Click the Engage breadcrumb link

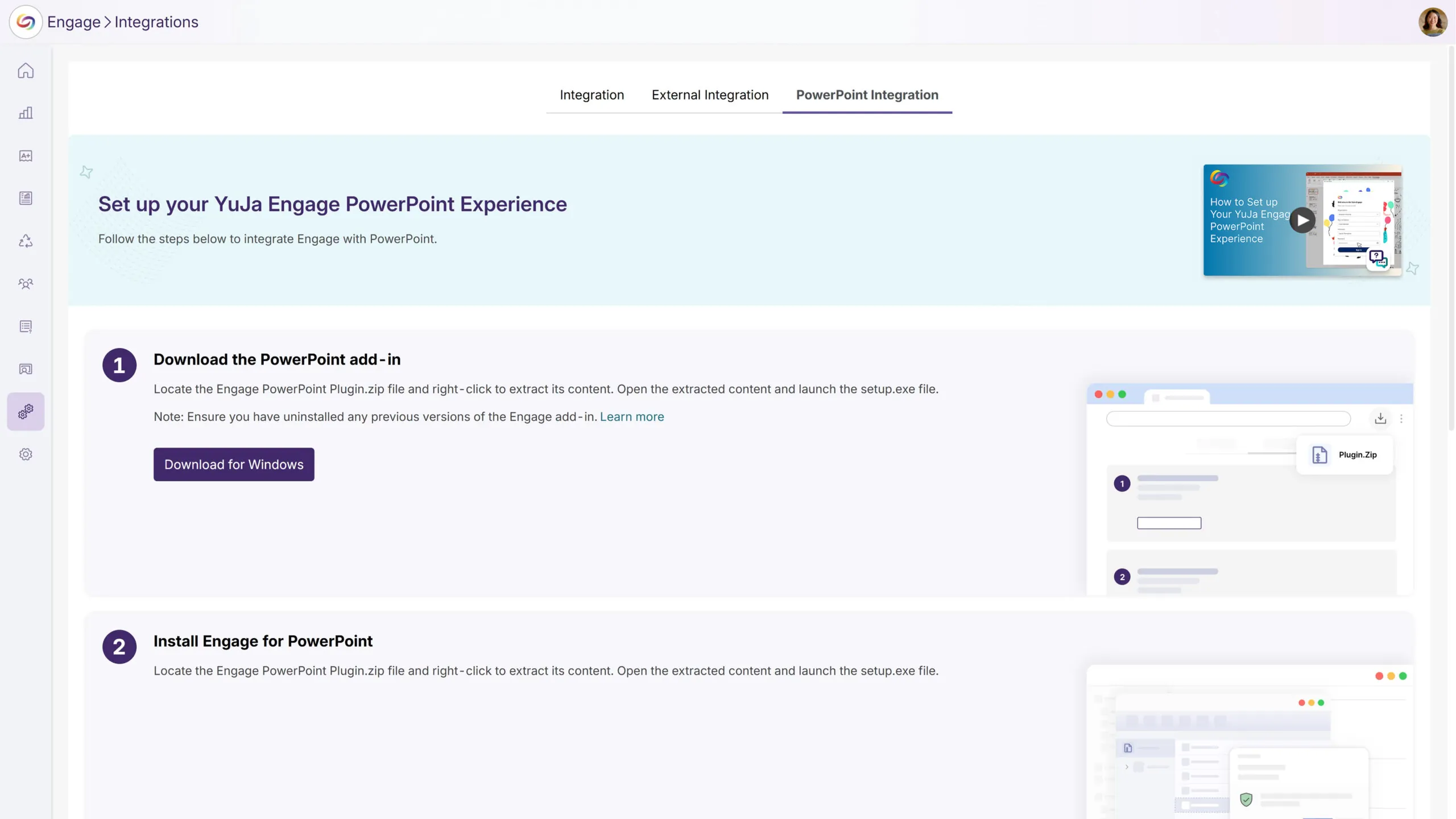73,22
